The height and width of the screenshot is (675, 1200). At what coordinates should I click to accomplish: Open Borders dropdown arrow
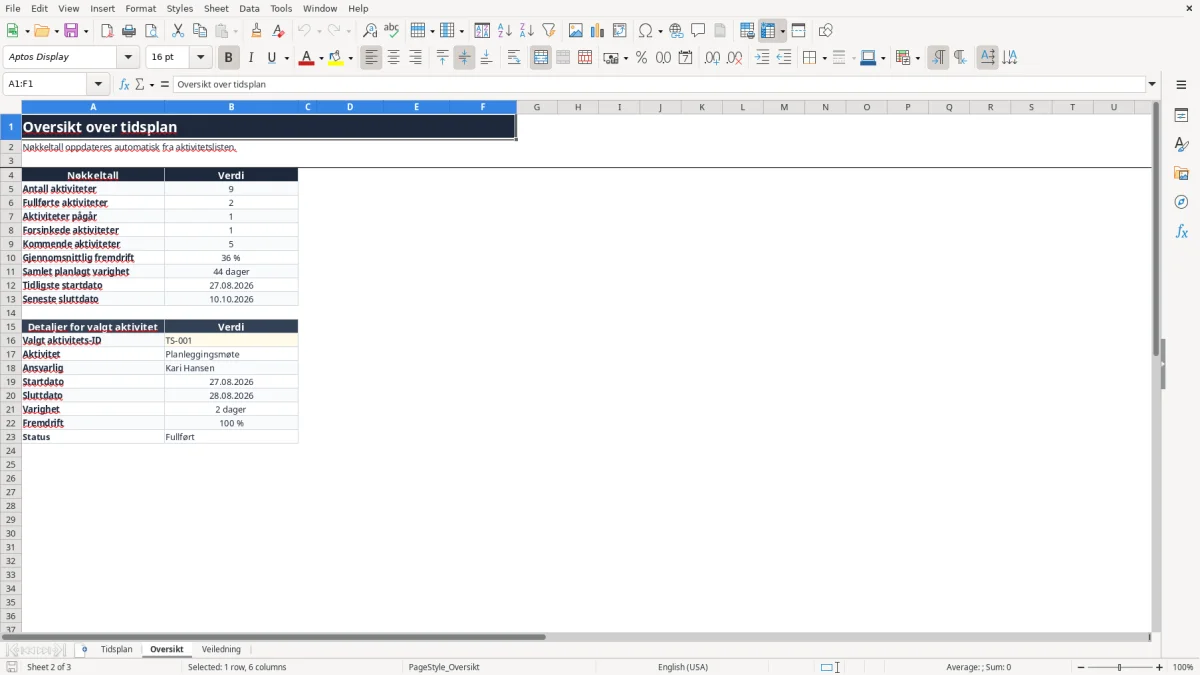pos(823,58)
